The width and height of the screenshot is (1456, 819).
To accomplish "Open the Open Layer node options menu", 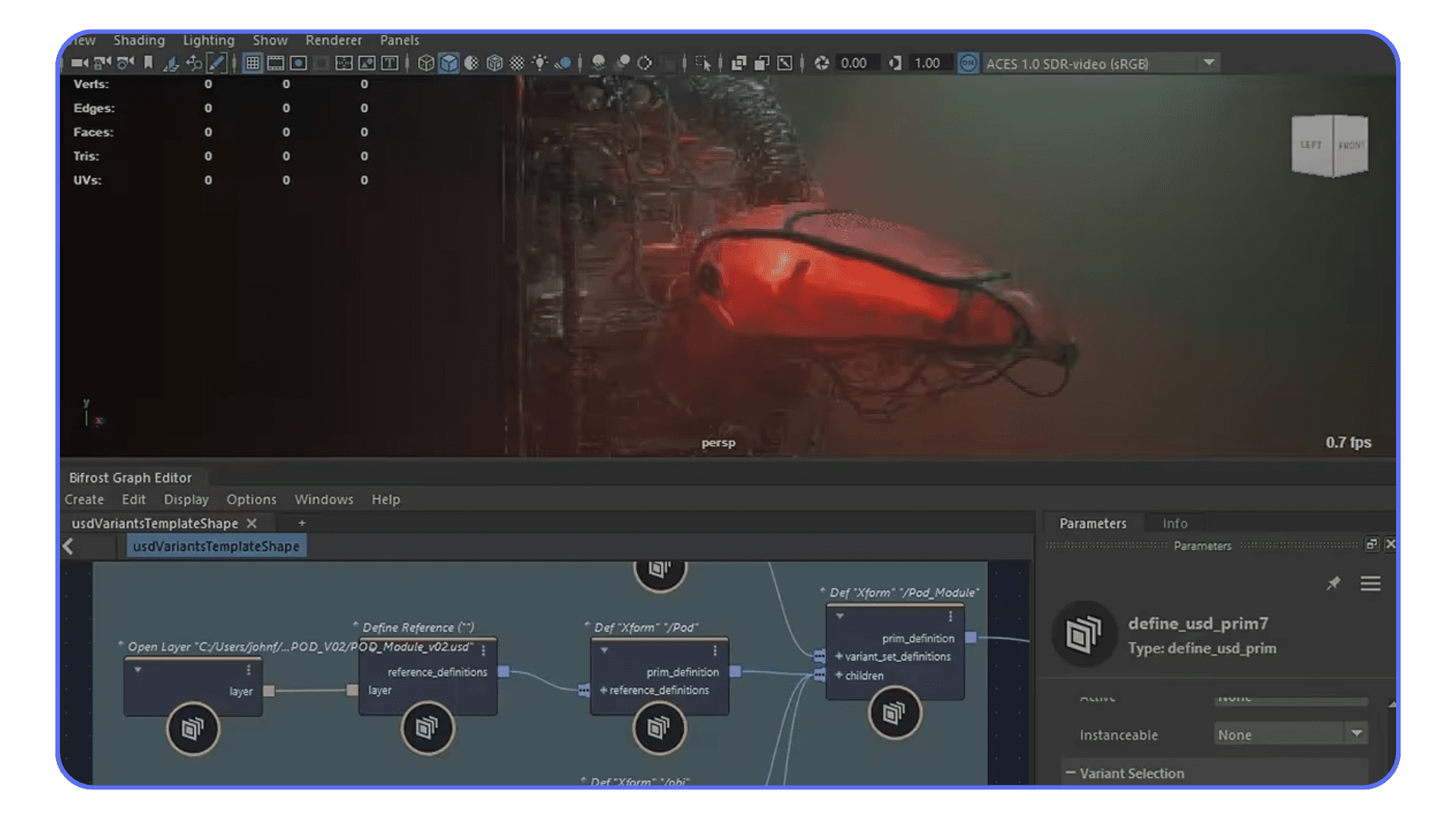I will tap(248, 670).
